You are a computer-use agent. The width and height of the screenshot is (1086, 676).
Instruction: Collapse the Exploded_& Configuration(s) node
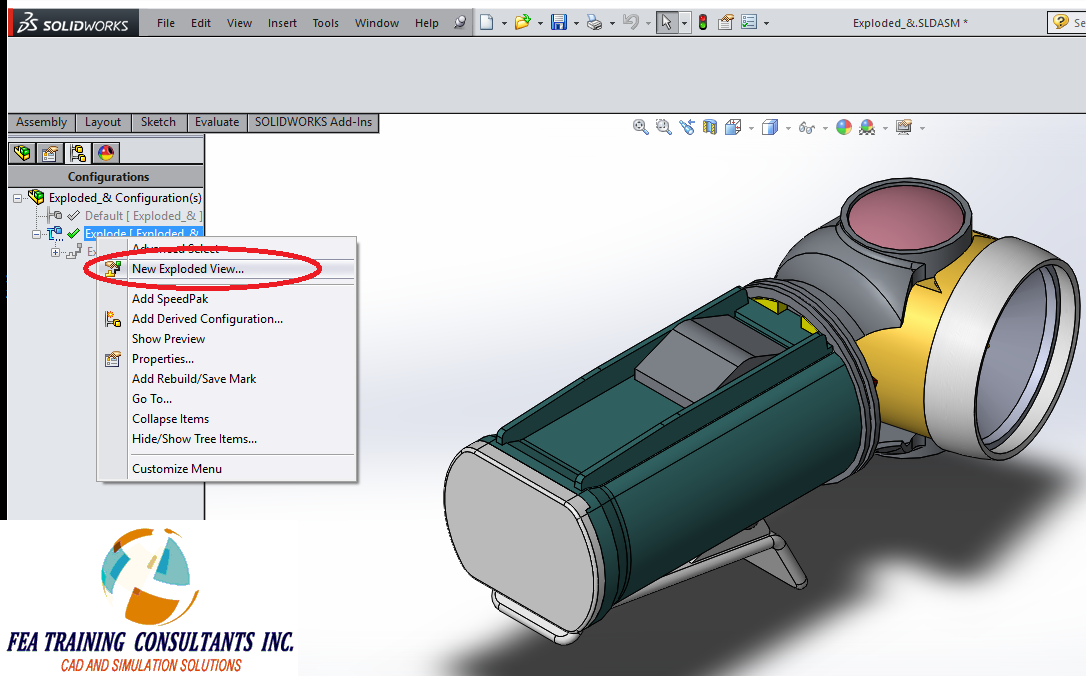(x=17, y=197)
